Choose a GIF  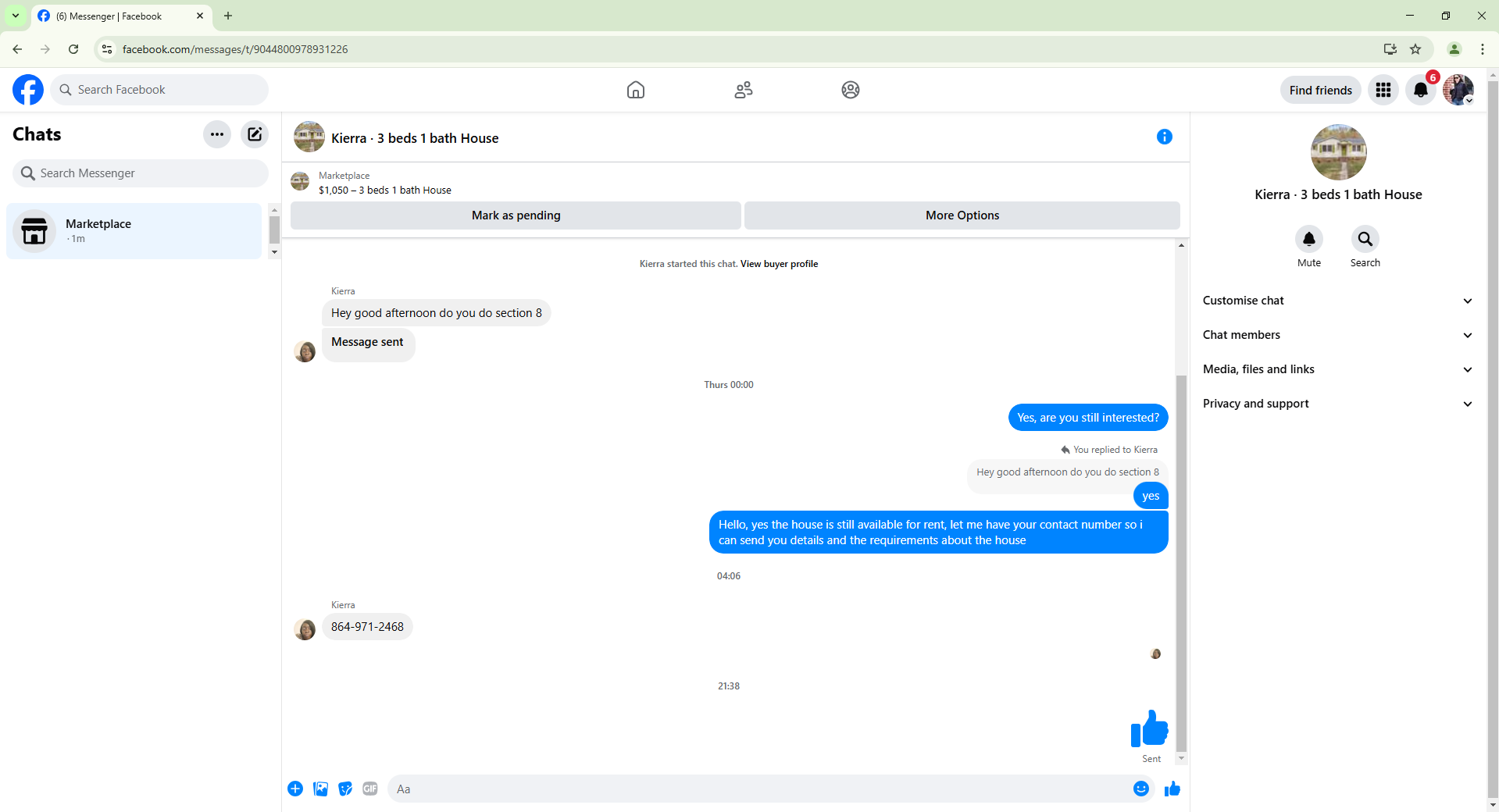click(x=370, y=789)
